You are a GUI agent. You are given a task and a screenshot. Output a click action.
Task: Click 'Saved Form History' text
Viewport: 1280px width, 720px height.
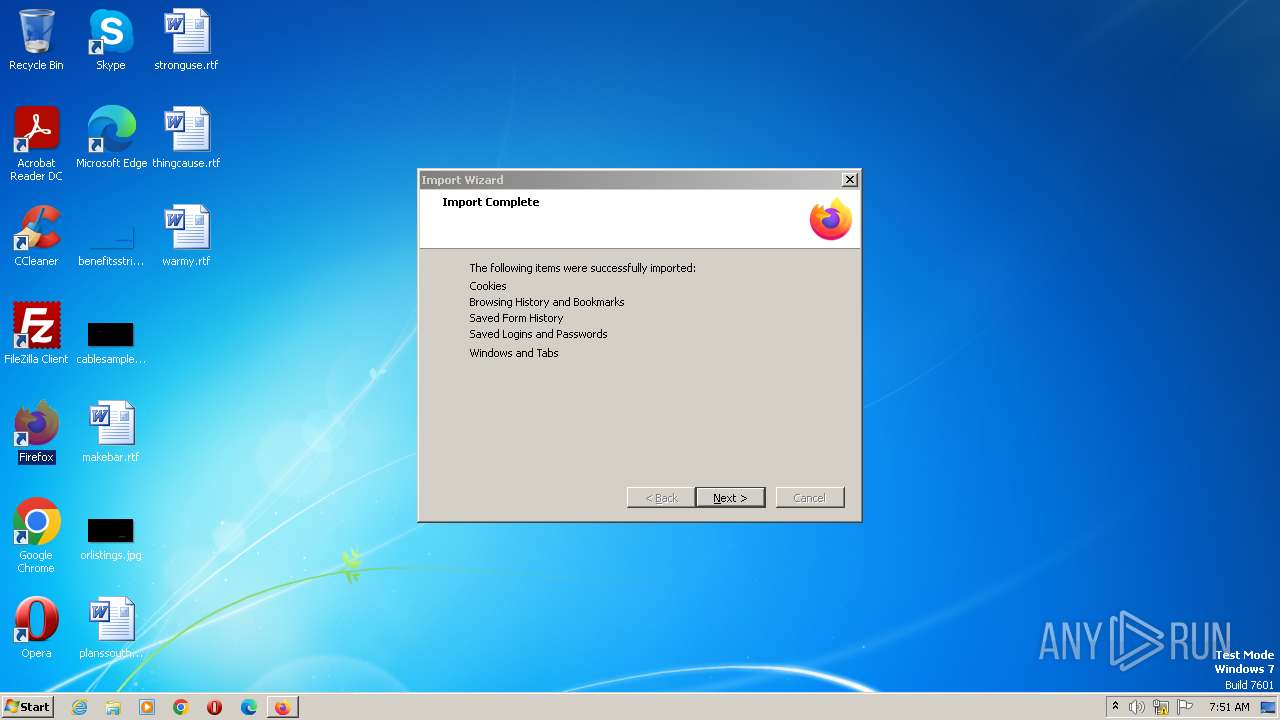click(516, 318)
